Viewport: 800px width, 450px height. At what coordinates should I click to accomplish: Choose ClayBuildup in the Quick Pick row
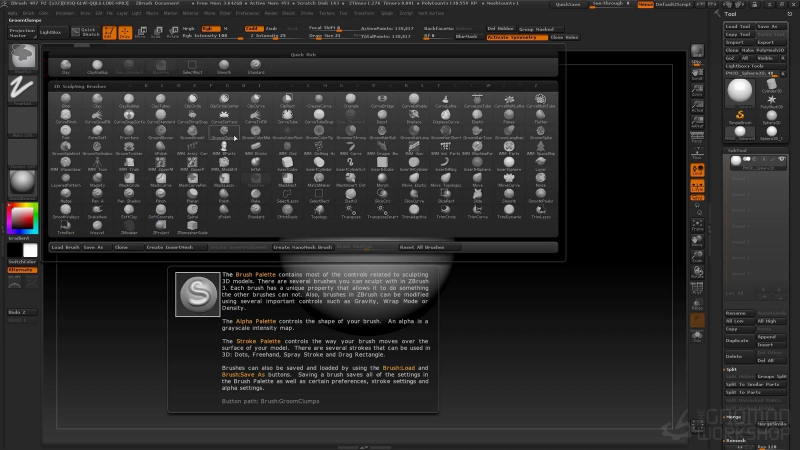[97, 67]
